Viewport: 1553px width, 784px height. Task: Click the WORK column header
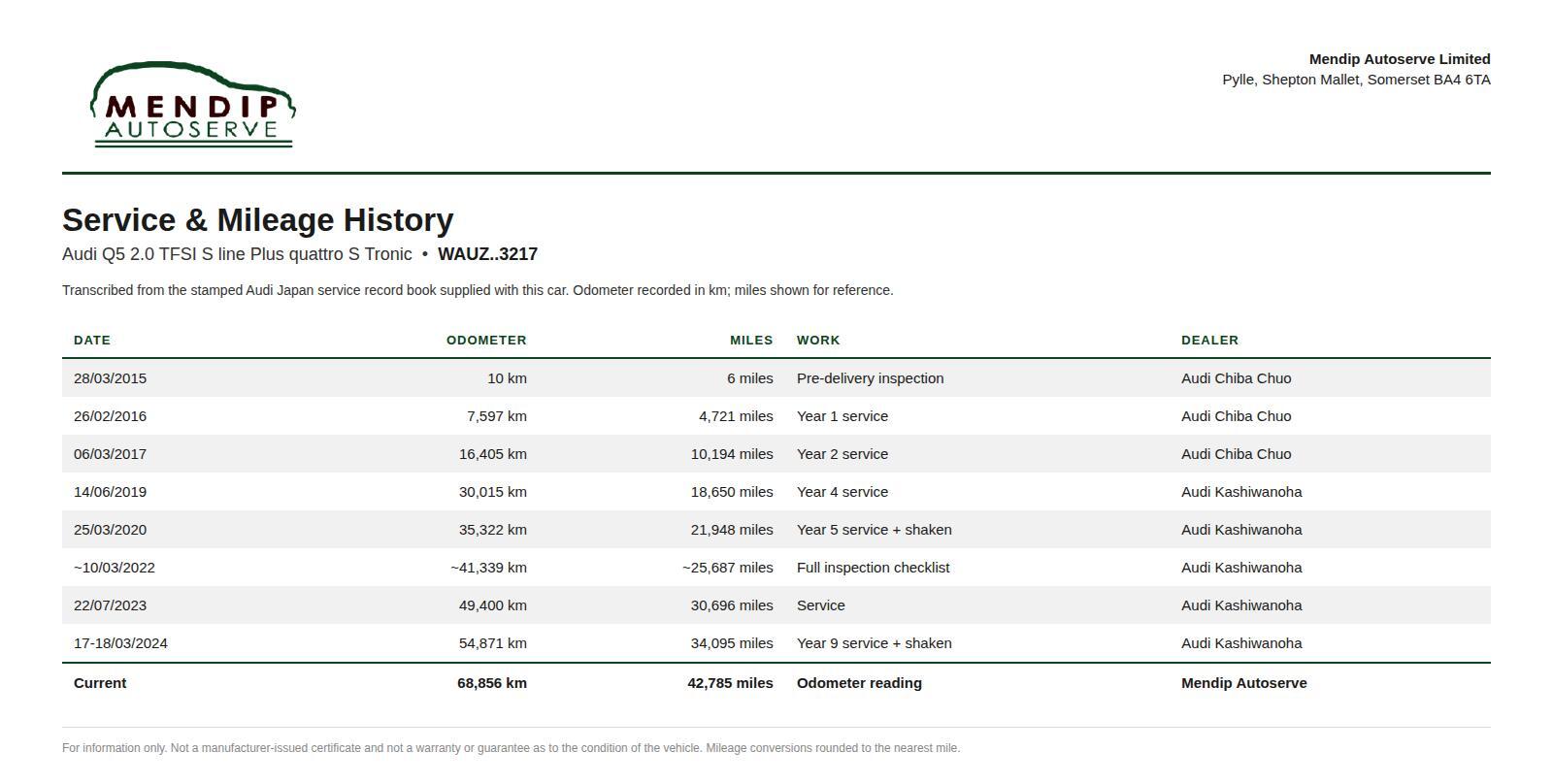coord(818,341)
